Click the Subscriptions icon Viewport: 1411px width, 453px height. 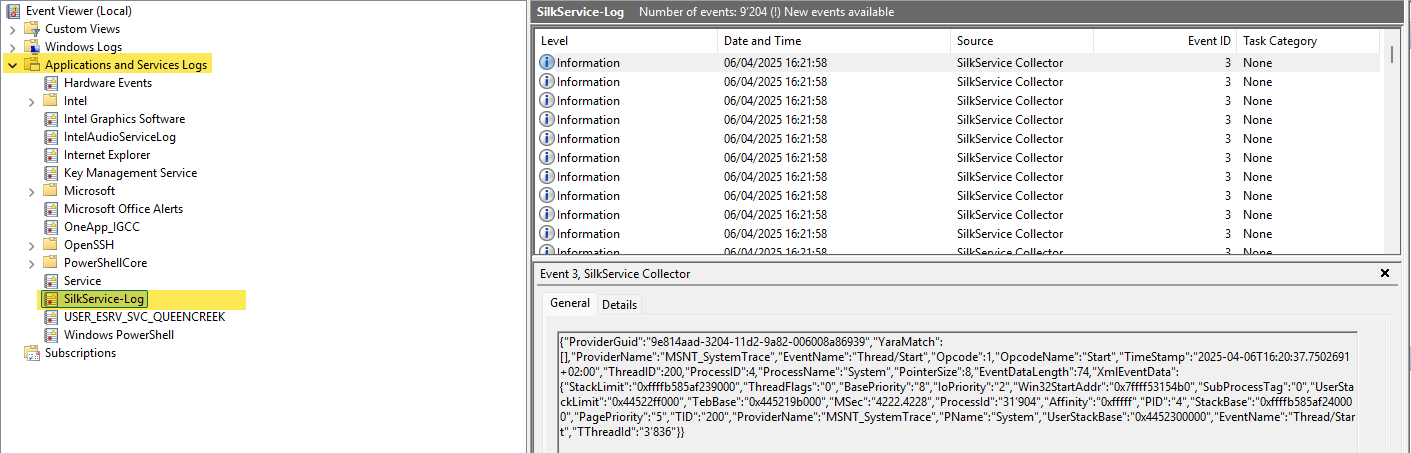[x=33, y=353]
